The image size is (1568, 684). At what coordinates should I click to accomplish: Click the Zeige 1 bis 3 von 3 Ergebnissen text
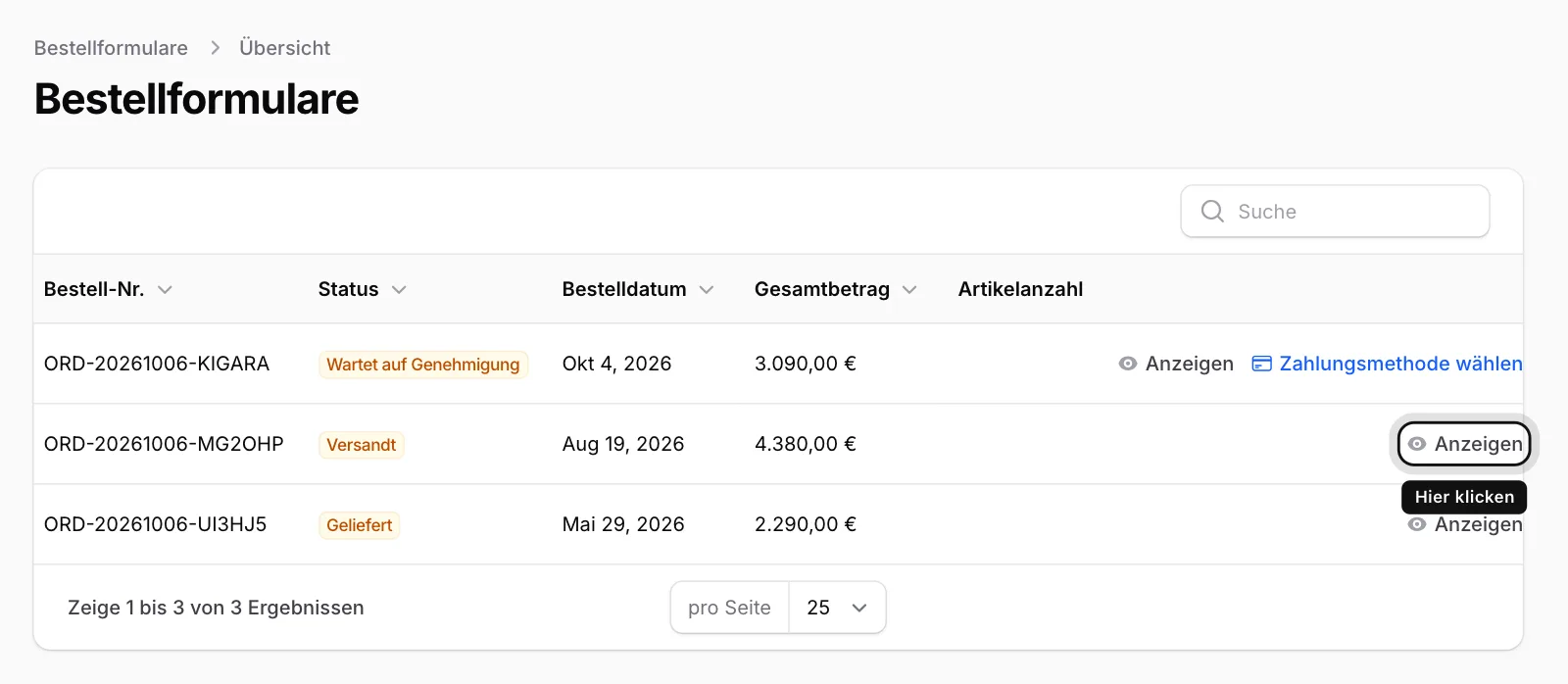[x=216, y=608]
